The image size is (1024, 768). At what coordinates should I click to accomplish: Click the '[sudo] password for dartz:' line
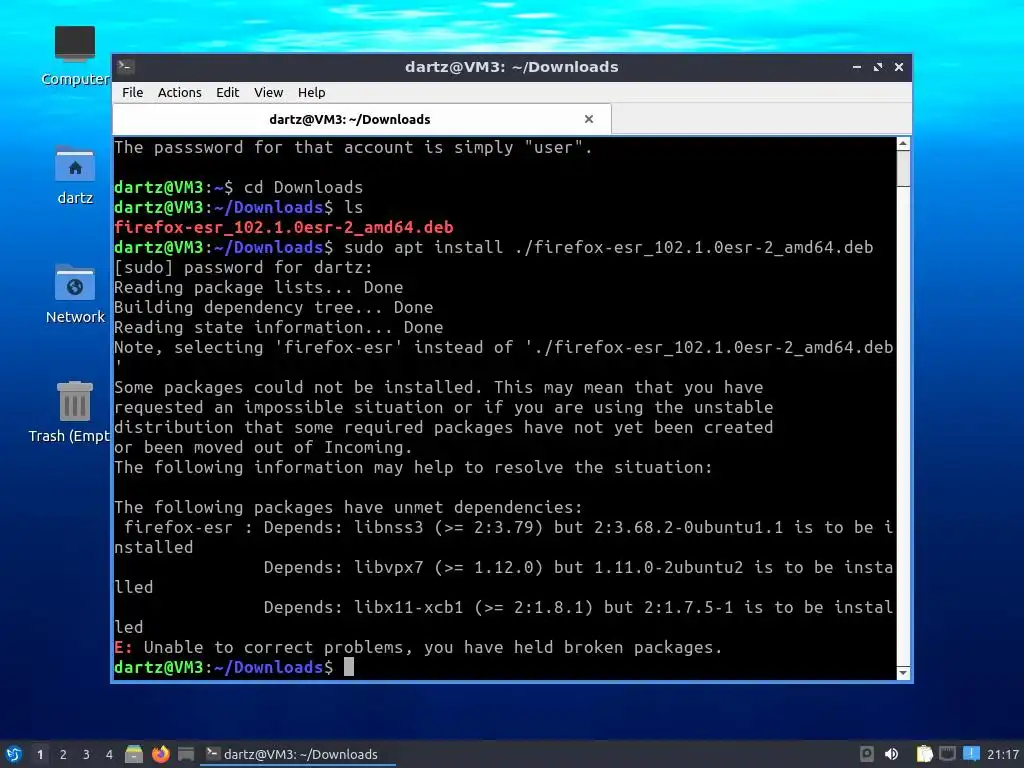point(244,267)
